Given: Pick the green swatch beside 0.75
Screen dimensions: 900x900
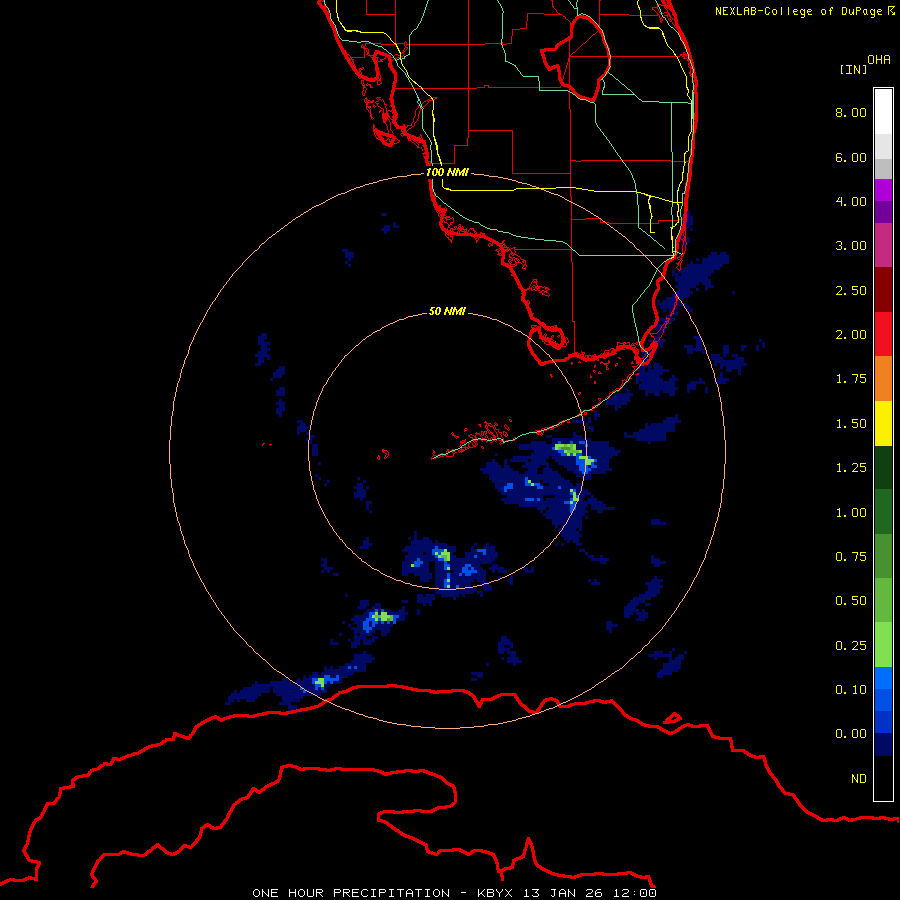Looking at the screenshot, I should tap(883, 556).
